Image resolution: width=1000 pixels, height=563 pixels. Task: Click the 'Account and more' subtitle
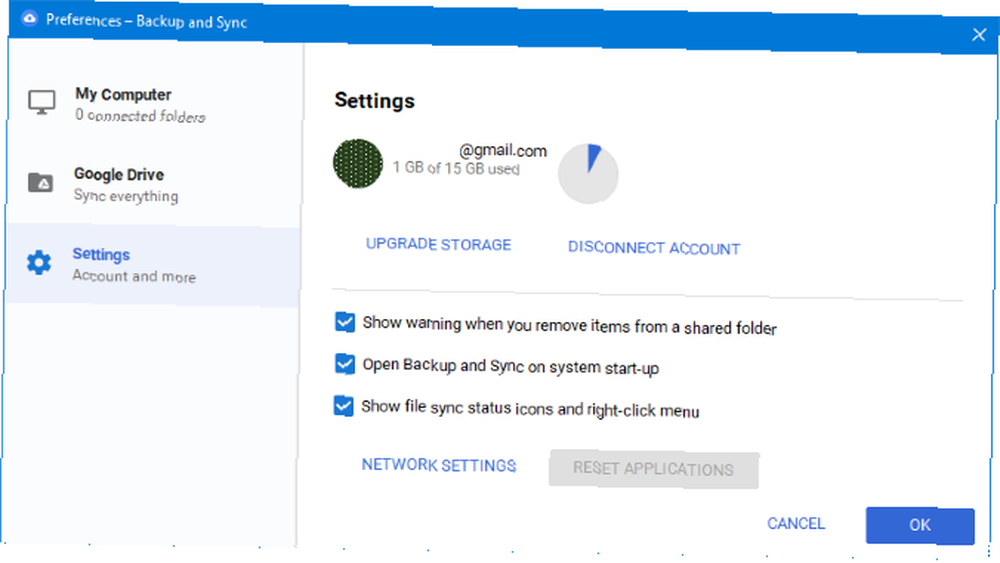[x=134, y=276]
